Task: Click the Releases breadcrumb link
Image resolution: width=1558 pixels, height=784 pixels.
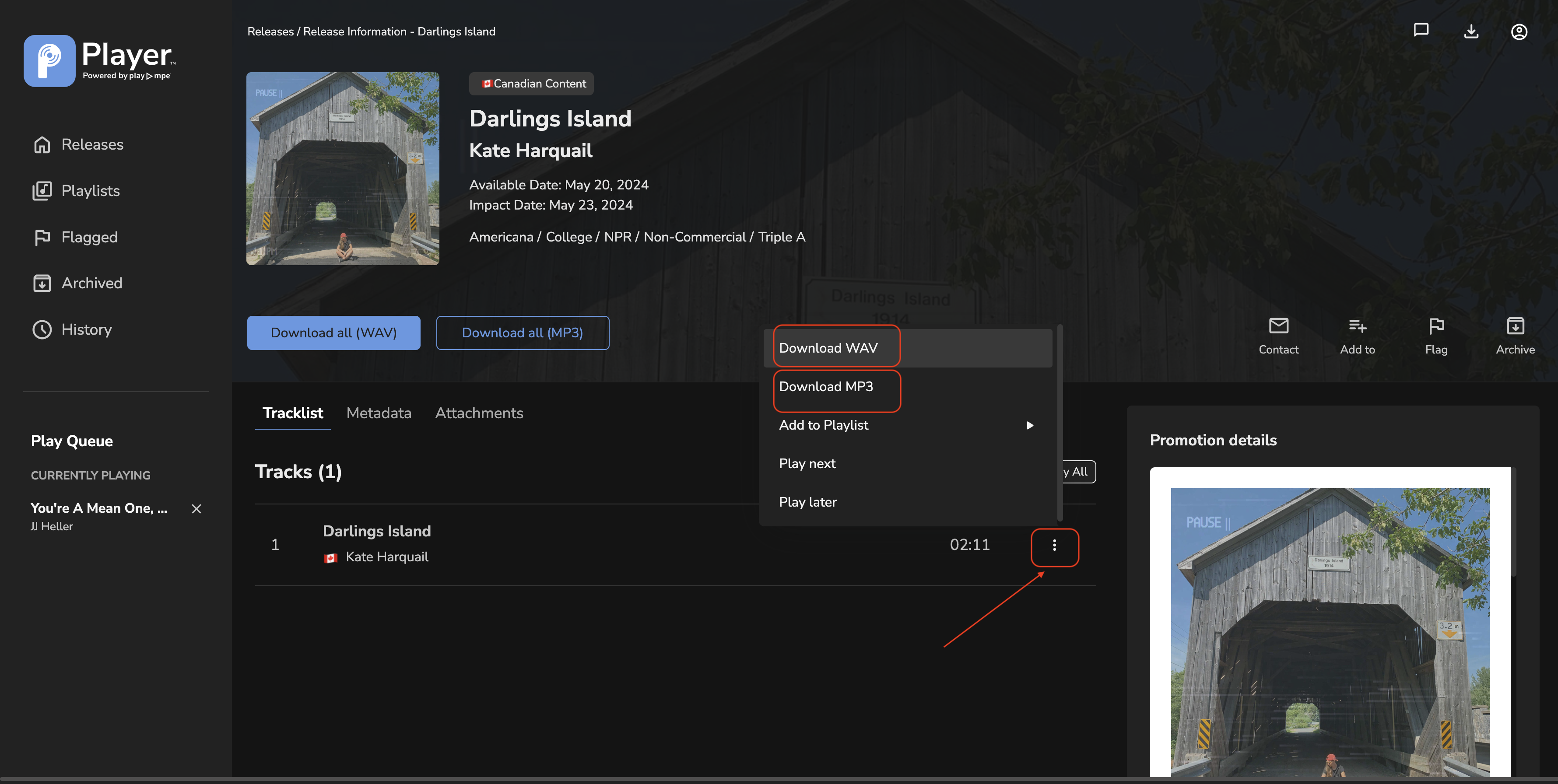Action: [x=270, y=31]
